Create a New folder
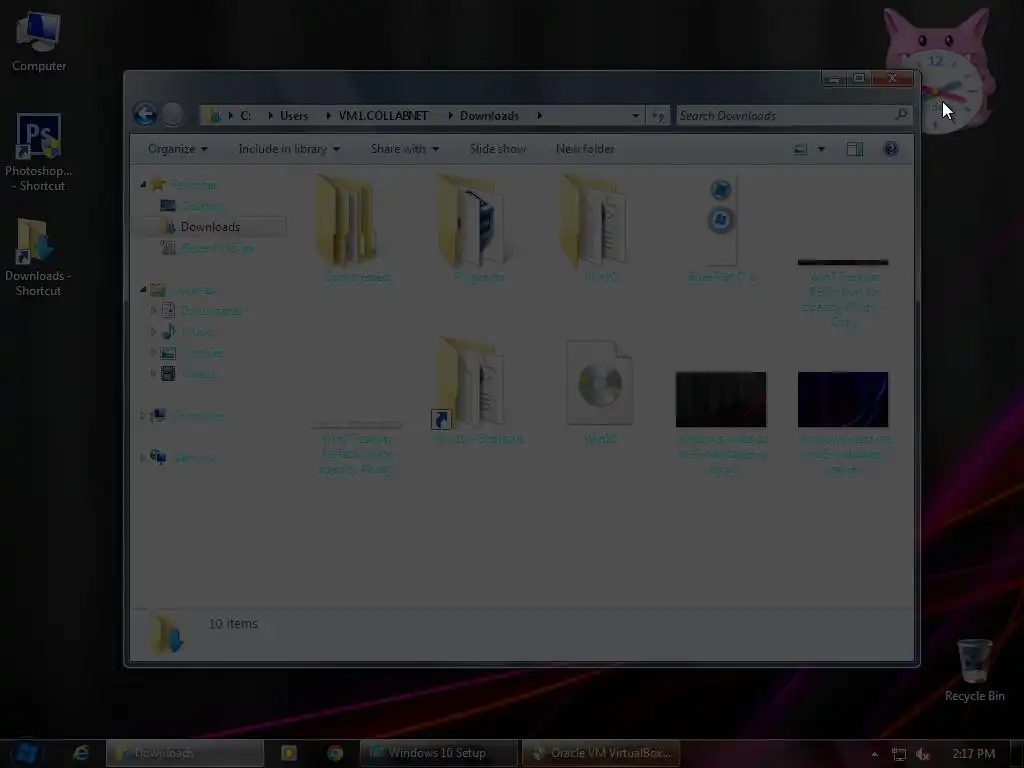Screen dimensions: 1024x768 [584, 149]
